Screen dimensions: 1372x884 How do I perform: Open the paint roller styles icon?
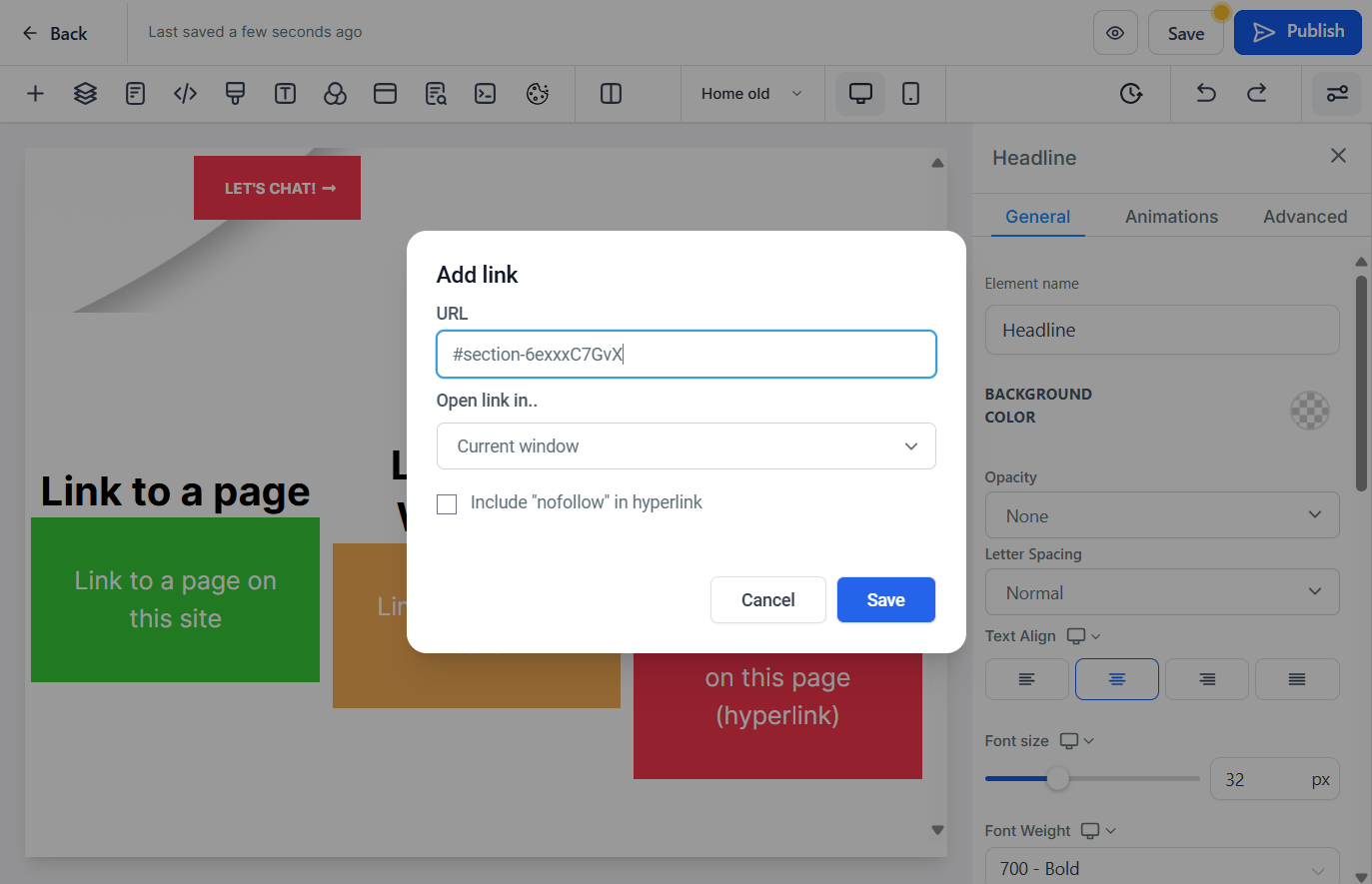tap(235, 94)
